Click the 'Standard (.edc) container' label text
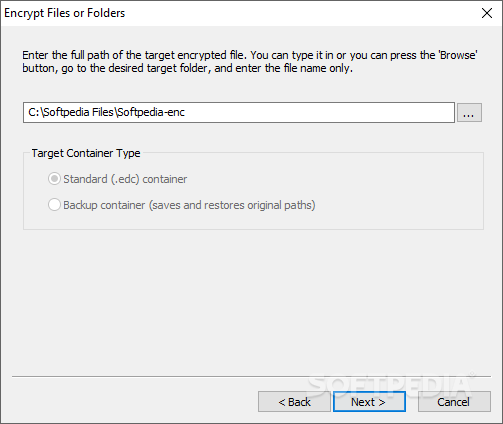The image size is (503, 424). tap(125, 179)
